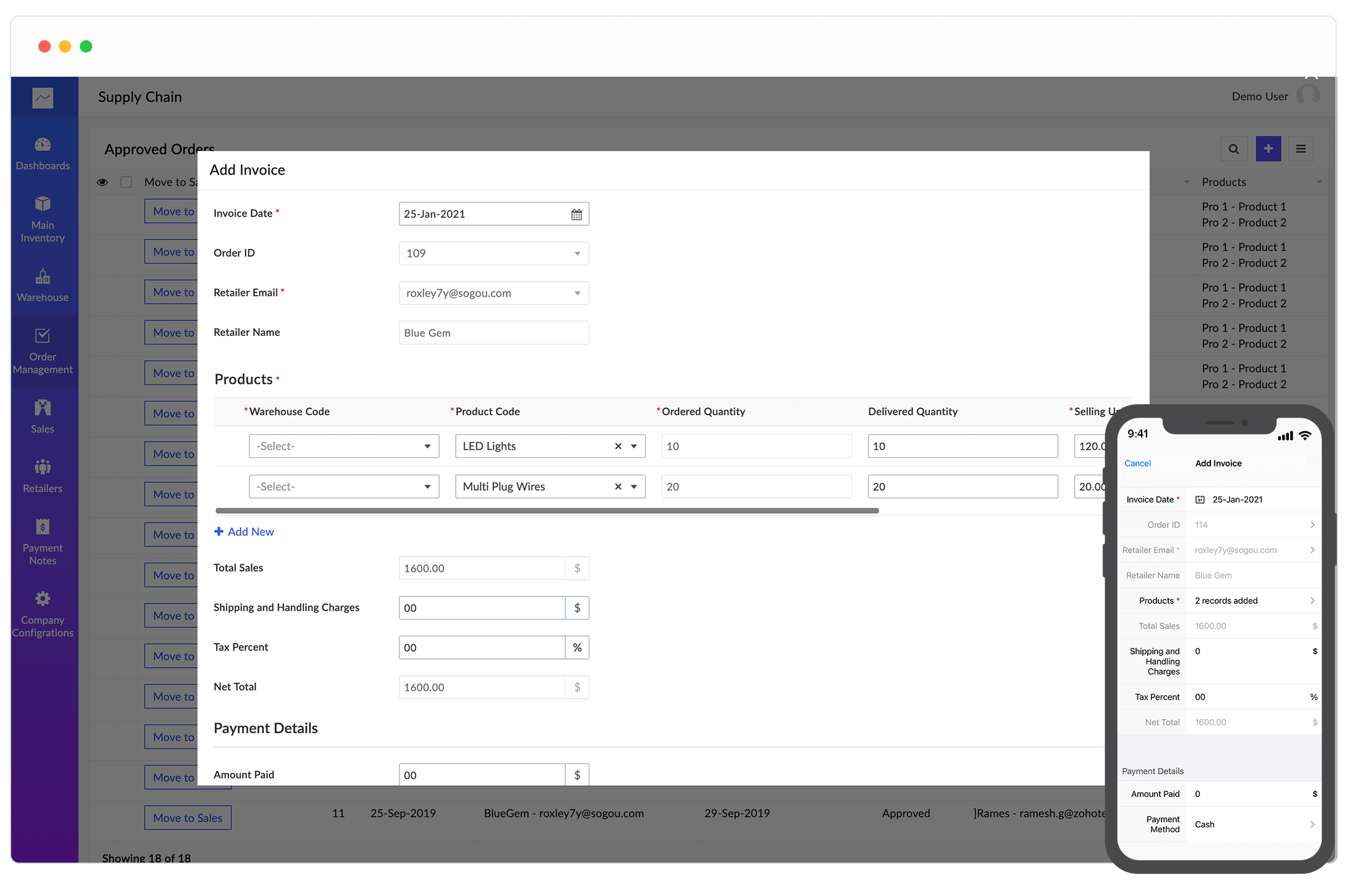
Task: Open Order Management in the sidebar
Action: 43,351
